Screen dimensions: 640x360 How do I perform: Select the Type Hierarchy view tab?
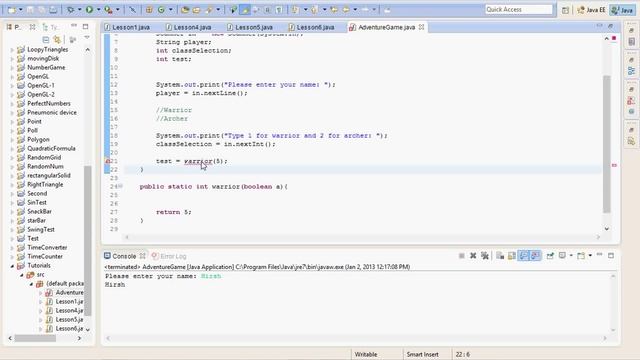point(50,27)
